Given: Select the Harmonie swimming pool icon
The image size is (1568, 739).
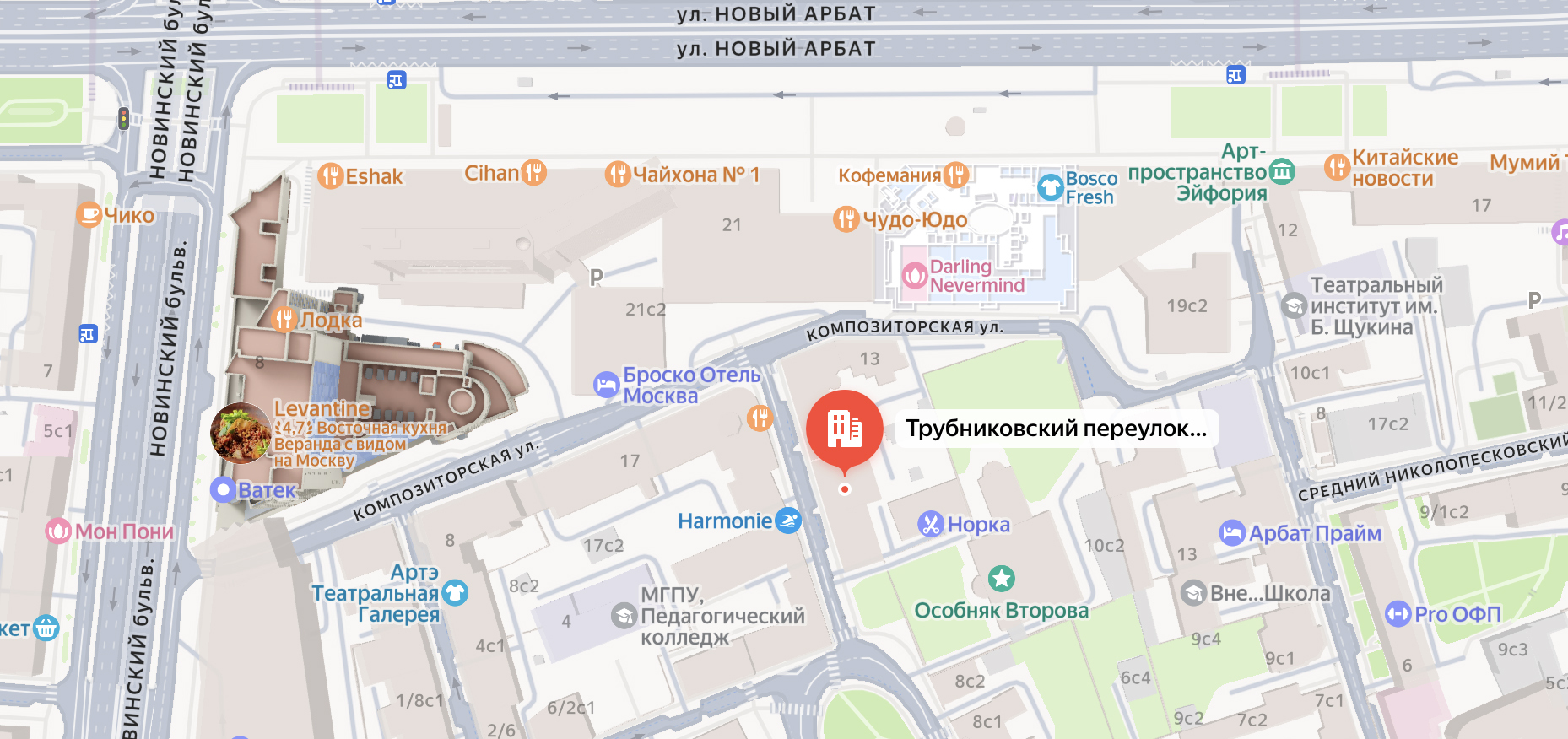Looking at the screenshot, I should (787, 521).
